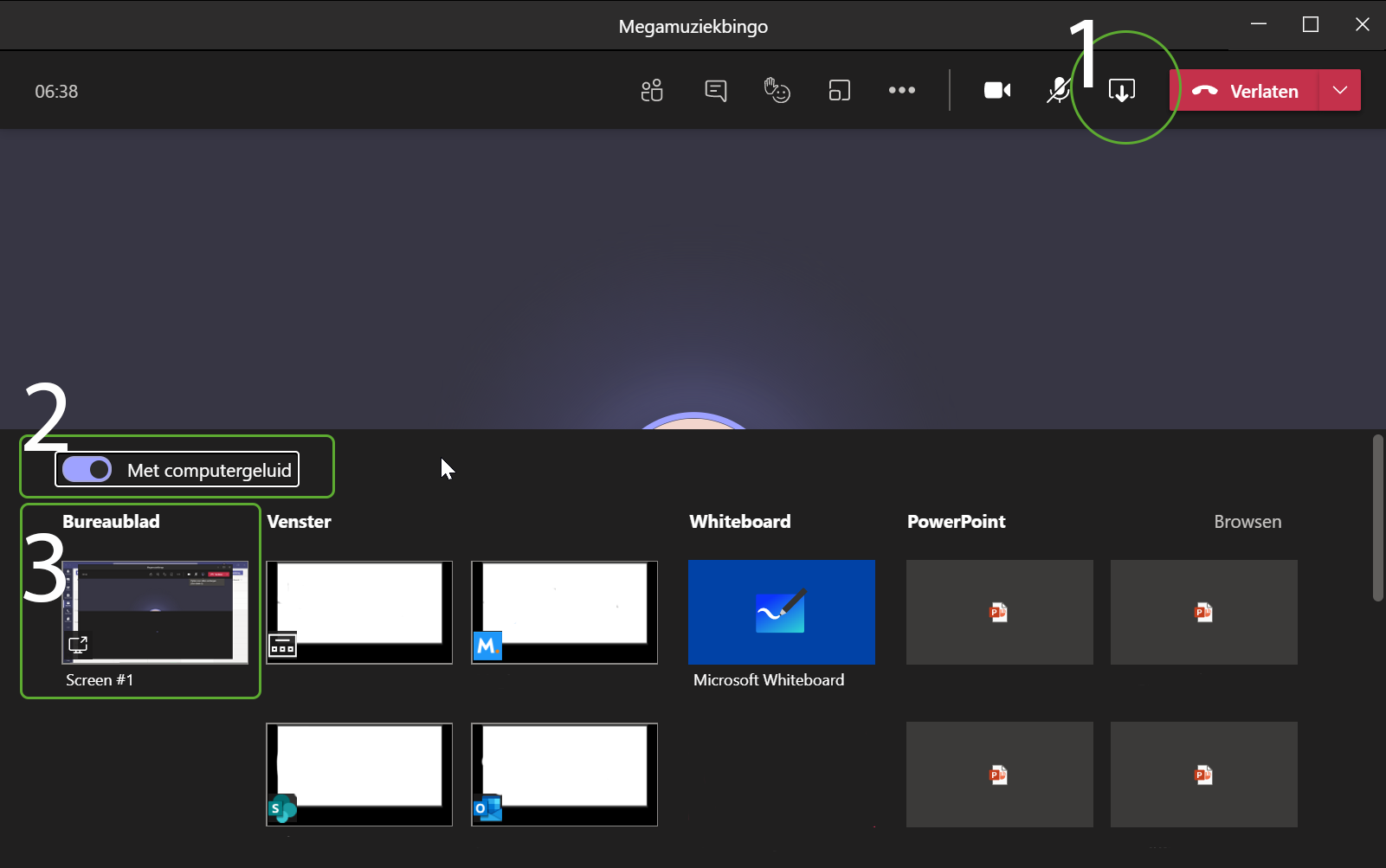The width and height of the screenshot is (1386, 868).
Task: Select first PowerPoint file in bottom row
Action: [x=1000, y=774]
